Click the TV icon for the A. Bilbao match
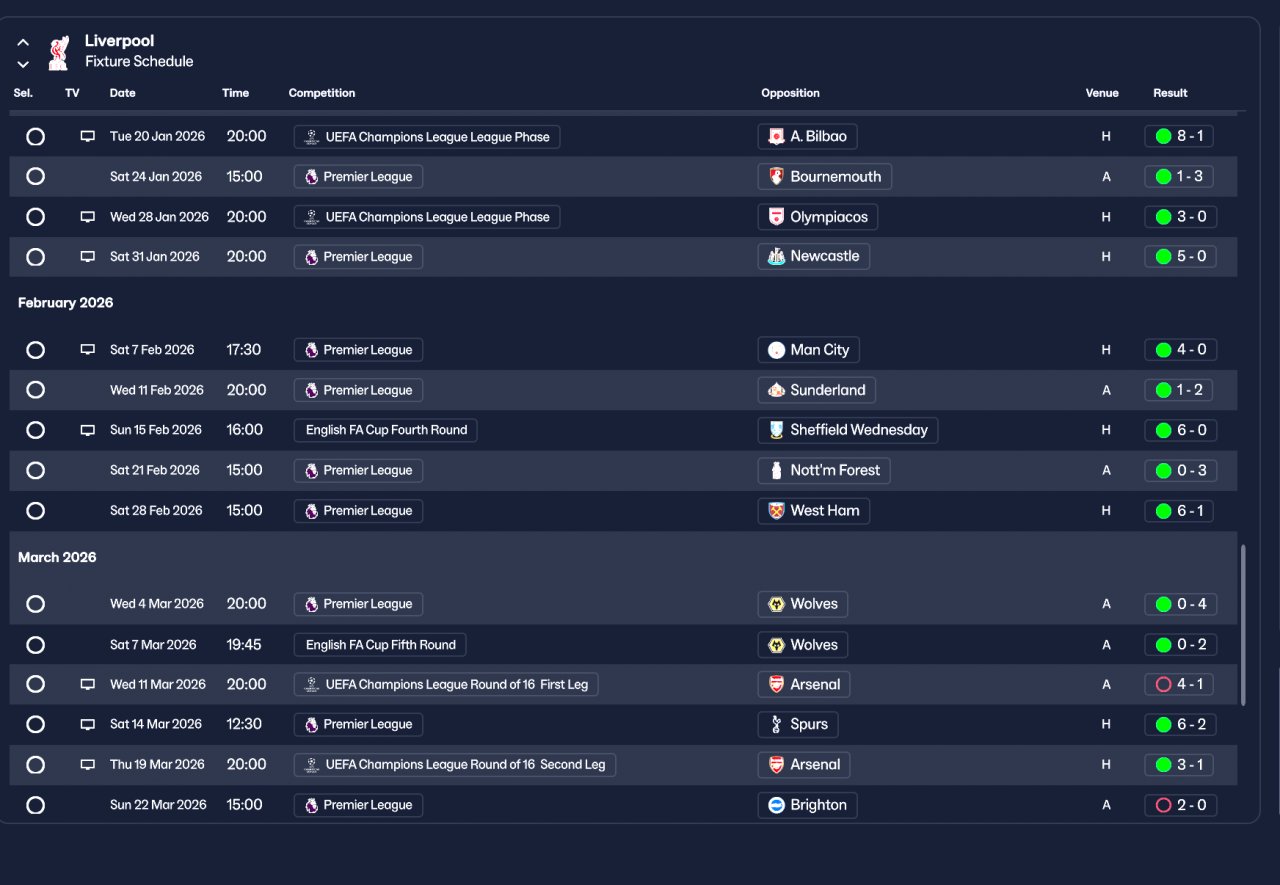This screenshot has height=885, width=1280. (x=88, y=137)
